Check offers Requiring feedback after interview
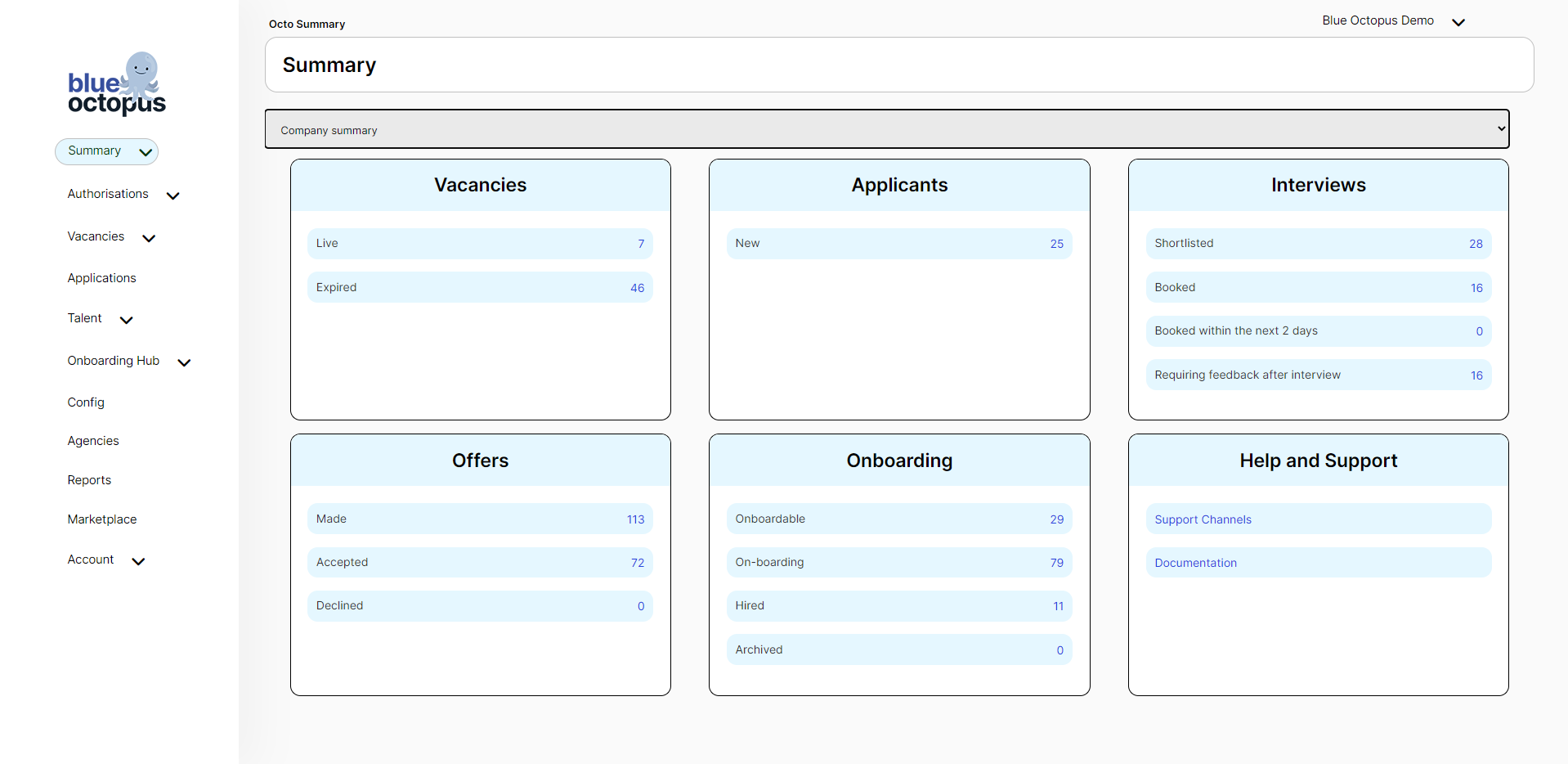 (x=1318, y=375)
